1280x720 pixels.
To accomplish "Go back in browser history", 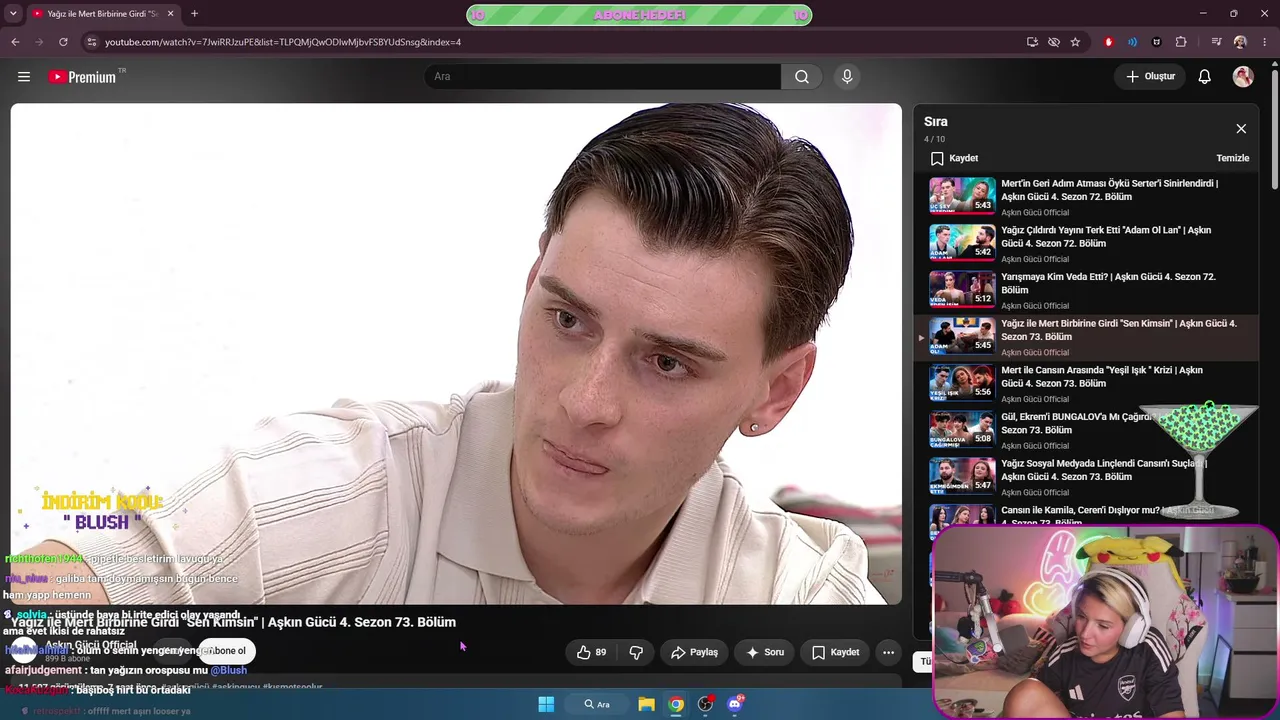I will tap(15, 42).
